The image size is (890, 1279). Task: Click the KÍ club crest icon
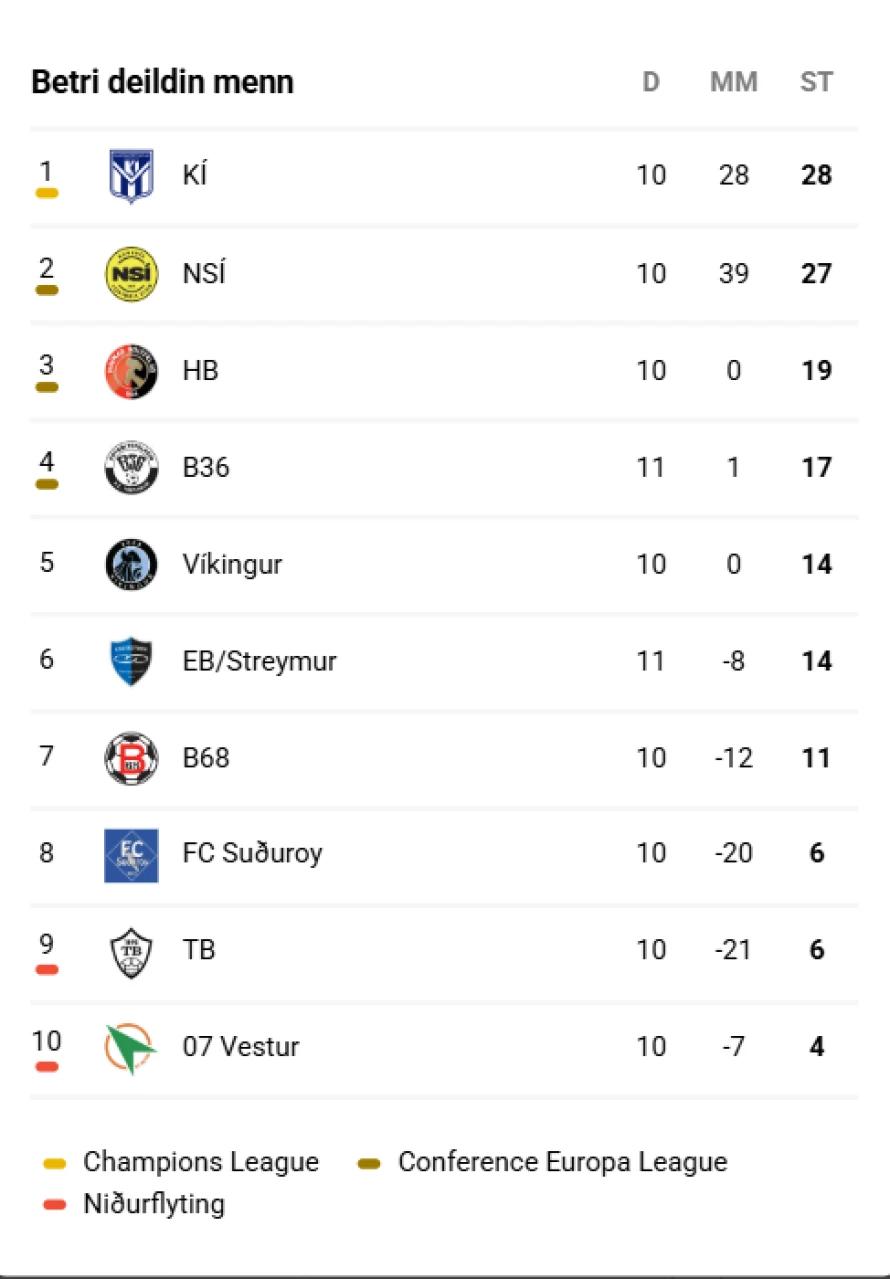[x=131, y=176]
